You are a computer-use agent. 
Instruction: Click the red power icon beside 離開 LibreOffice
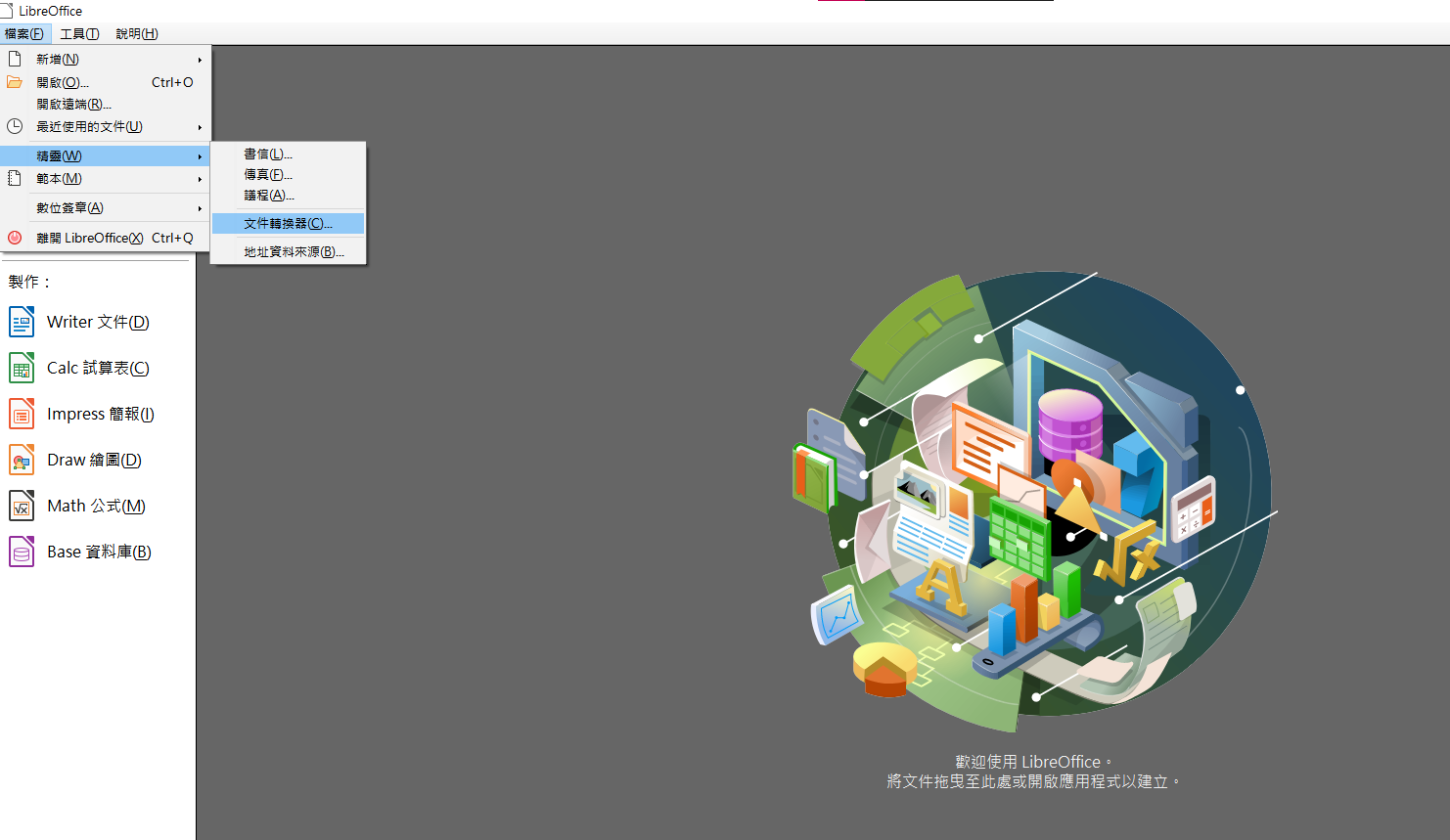coord(15,238)
